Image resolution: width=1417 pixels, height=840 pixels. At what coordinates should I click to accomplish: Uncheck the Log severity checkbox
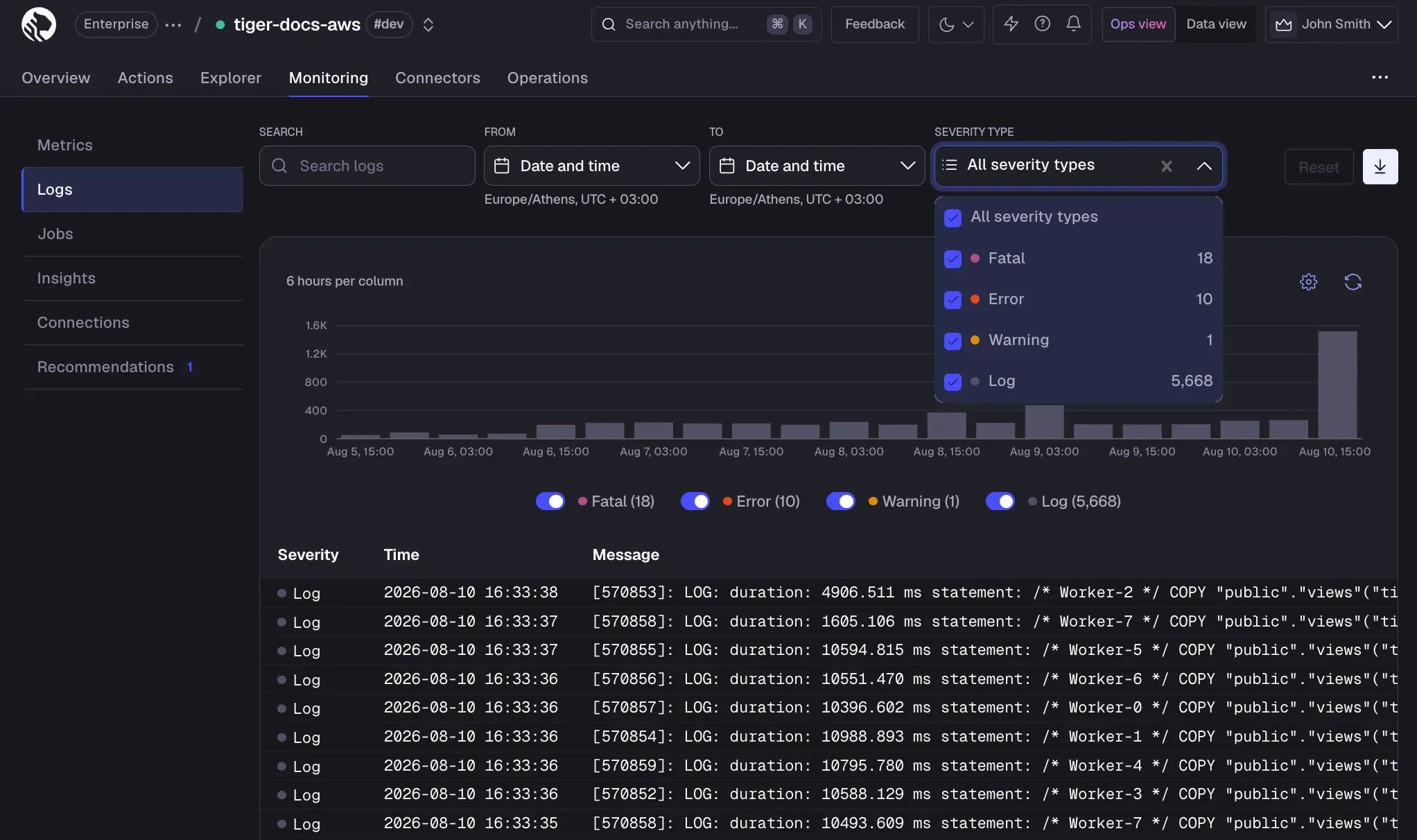coord(953,381)
